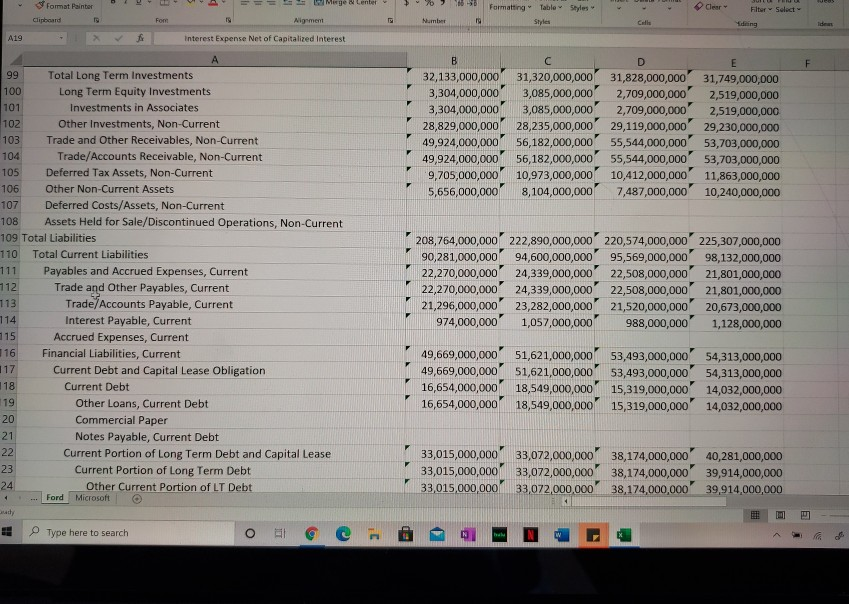Viewport: 849px width, 604px height.
Task: Expand the Name Box dropdown arrow
Action: click(61, 38)
